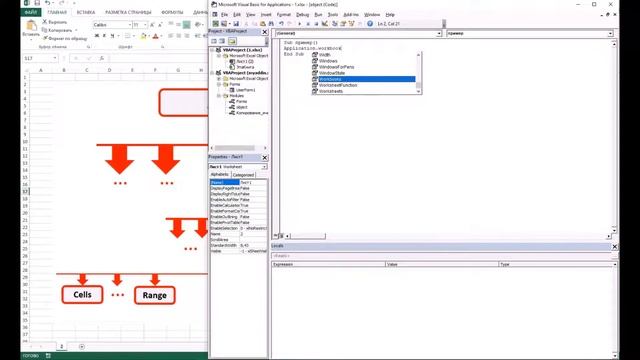The height and width of the screenshot is (360, 640).
Task: Open Properties Window from the VBA toolbar
Action: [x=343, y=24]
